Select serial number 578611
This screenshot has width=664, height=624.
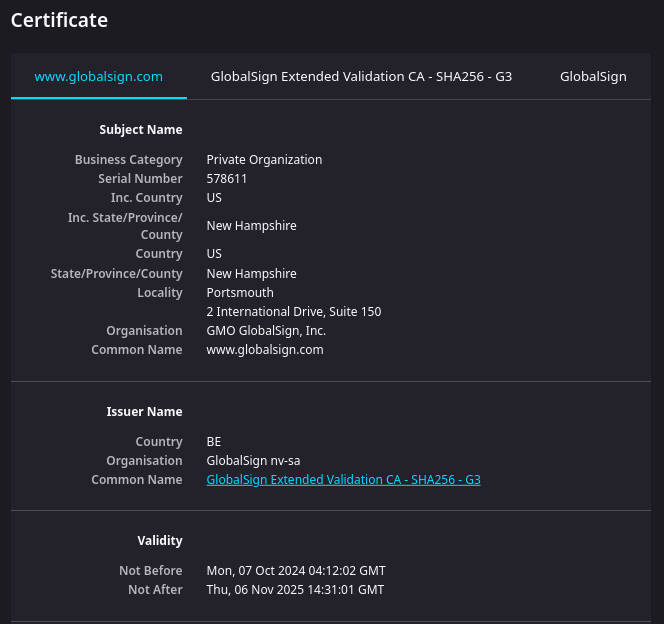tap(227, 179)
